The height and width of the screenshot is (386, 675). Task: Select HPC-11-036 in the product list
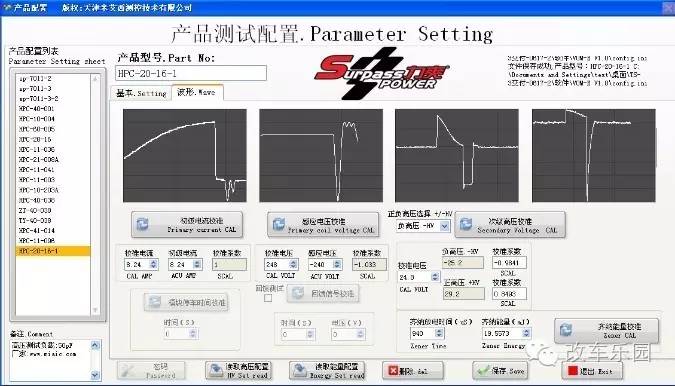click(53, 149)
